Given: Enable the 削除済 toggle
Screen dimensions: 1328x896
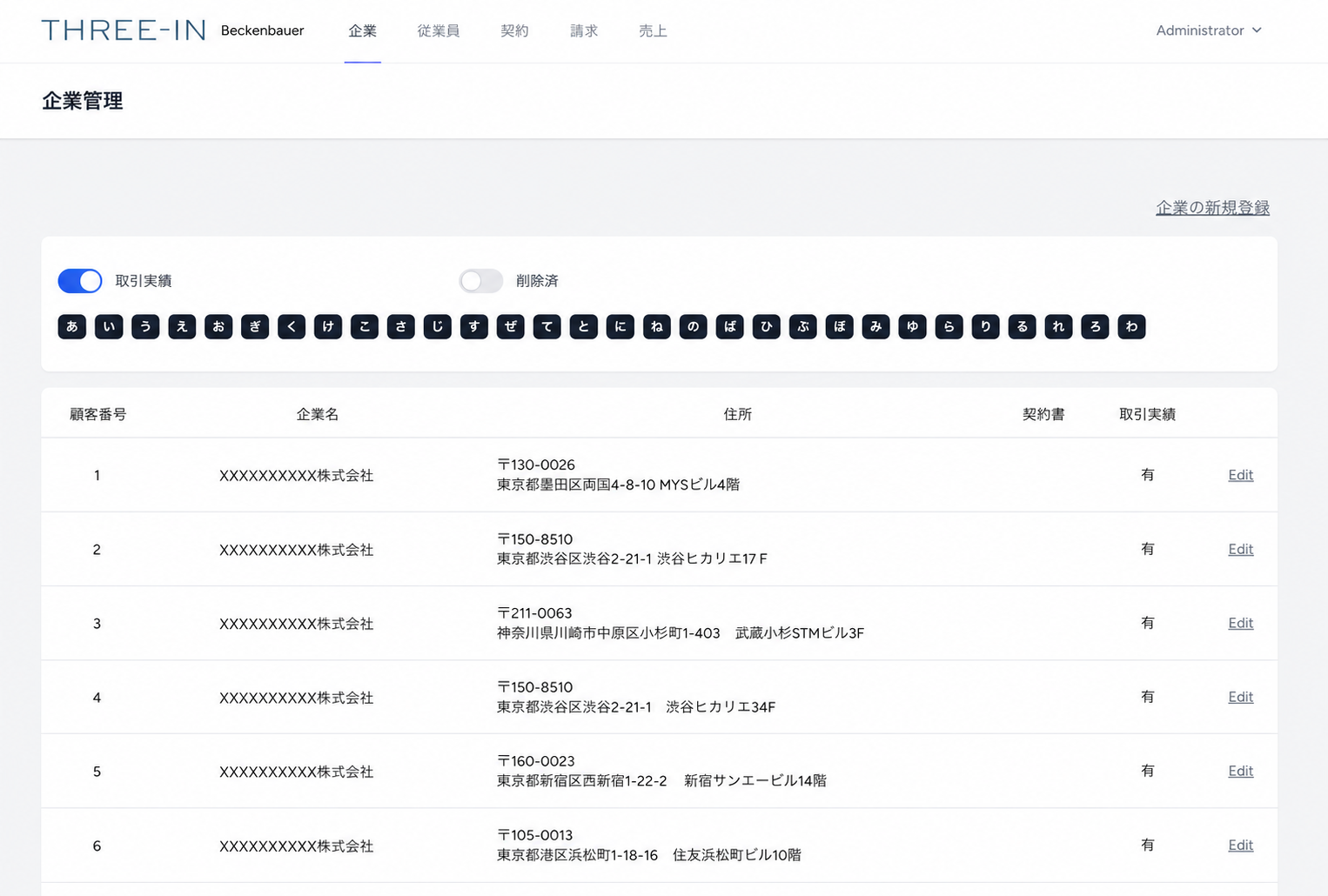Looking at the screenshot, I should 481,281.
